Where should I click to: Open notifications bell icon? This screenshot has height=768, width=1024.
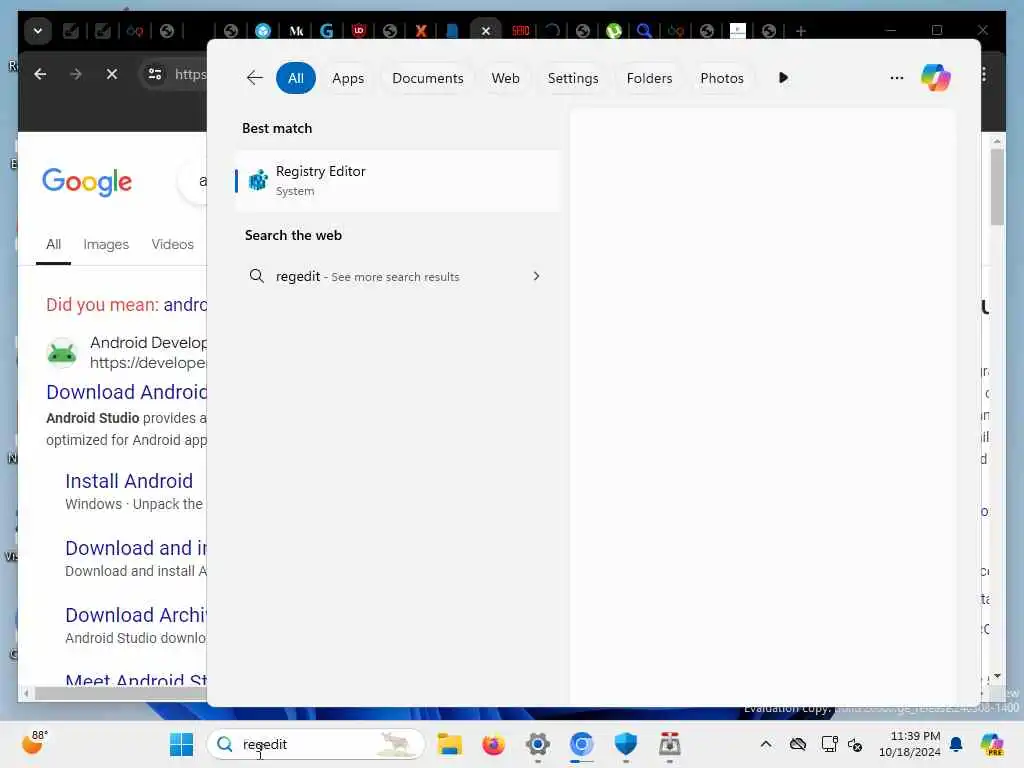(956, 744)
